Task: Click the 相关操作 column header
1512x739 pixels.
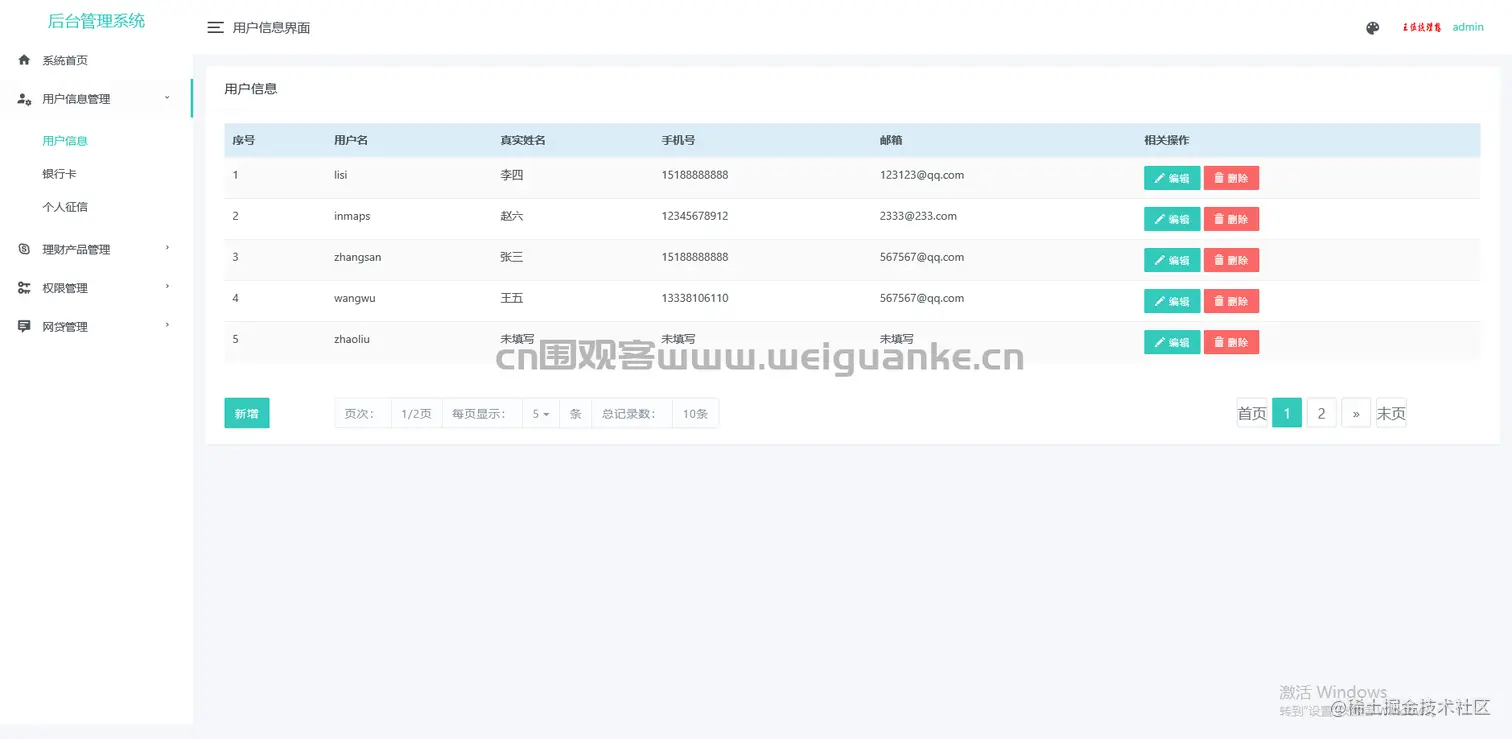Action: 1167,140
